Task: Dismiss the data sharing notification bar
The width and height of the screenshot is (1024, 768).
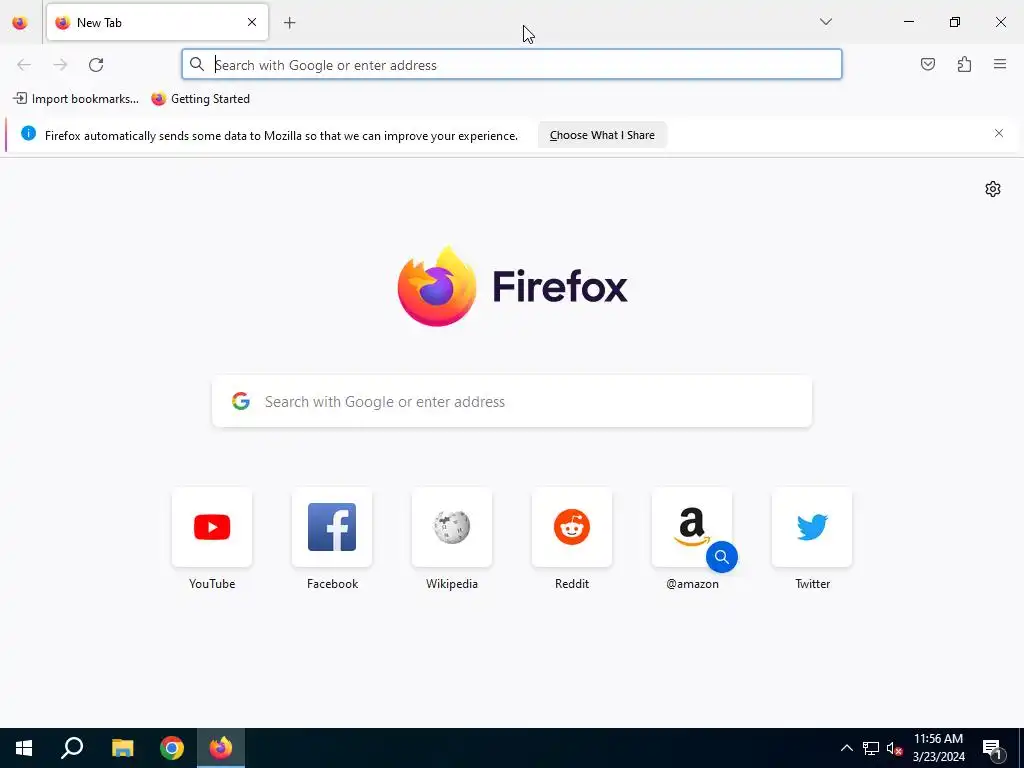Action: pyautogui.click(x=999, y=133)
